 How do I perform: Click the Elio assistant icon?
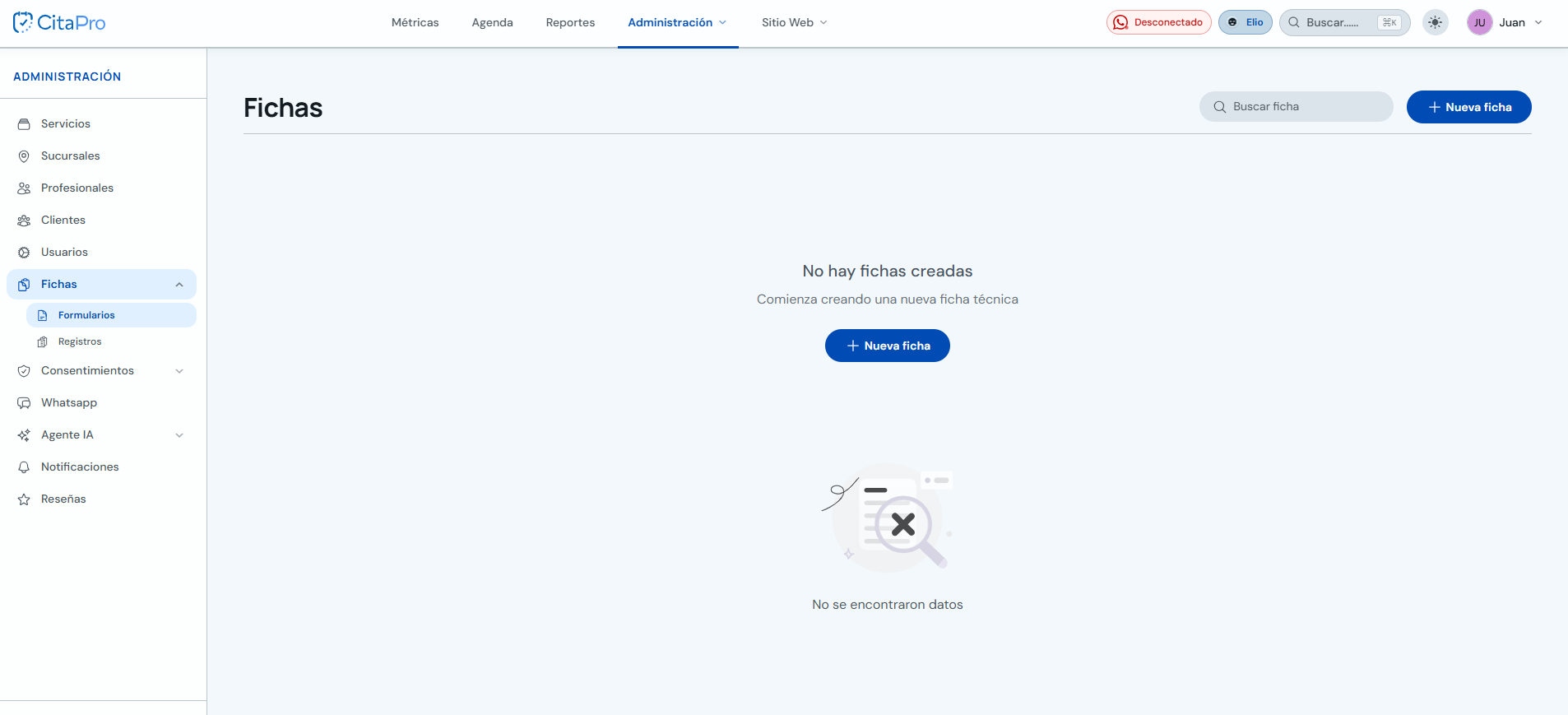(1232, 22)
